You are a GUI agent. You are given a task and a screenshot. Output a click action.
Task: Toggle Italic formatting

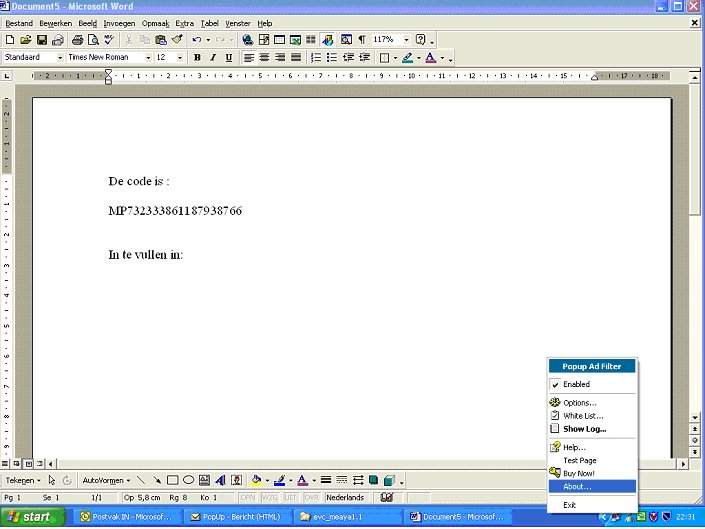(x=213, y=58)
